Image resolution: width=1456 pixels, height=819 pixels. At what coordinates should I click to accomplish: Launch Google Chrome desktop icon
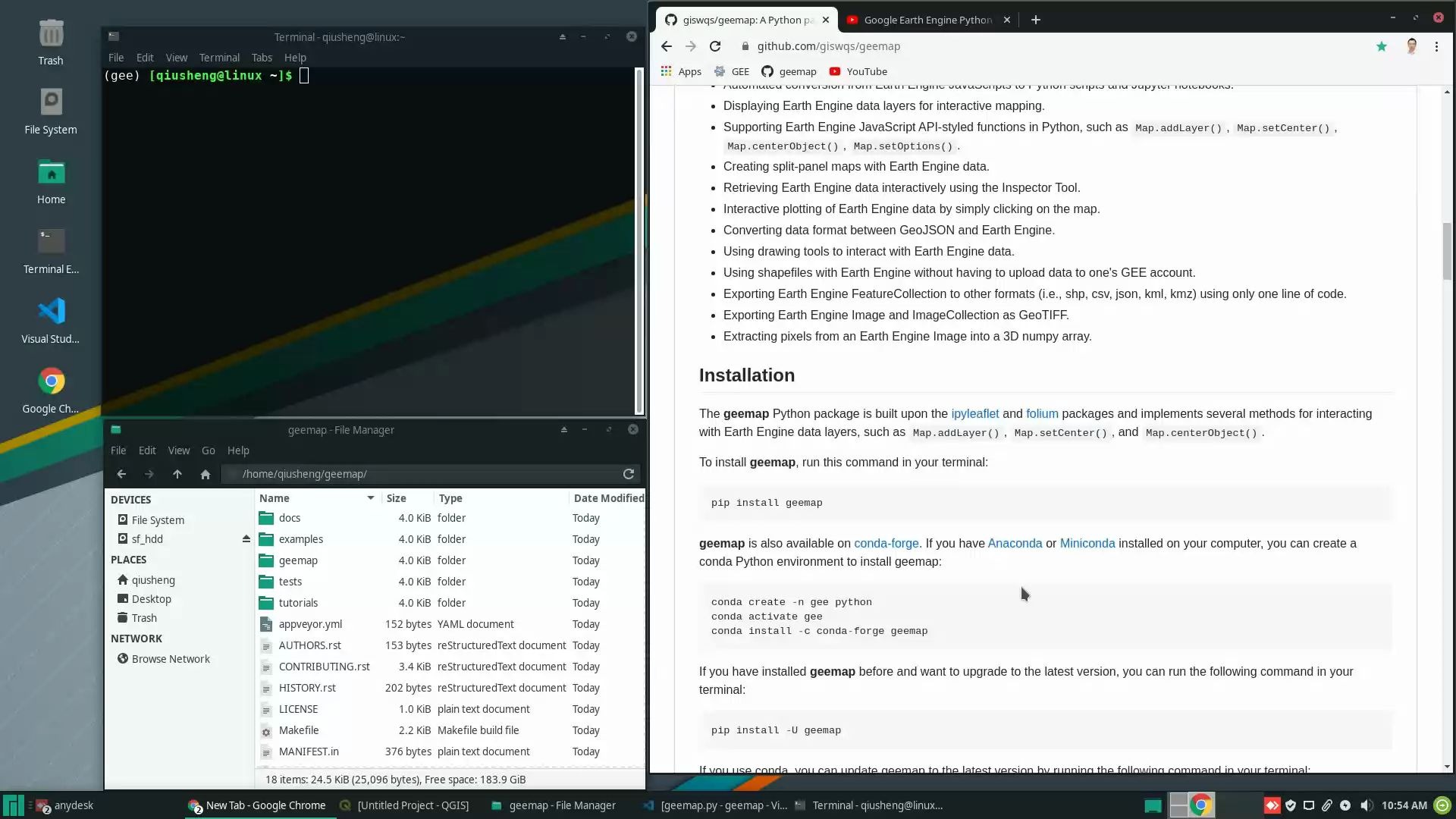click(x=51, y=391)
